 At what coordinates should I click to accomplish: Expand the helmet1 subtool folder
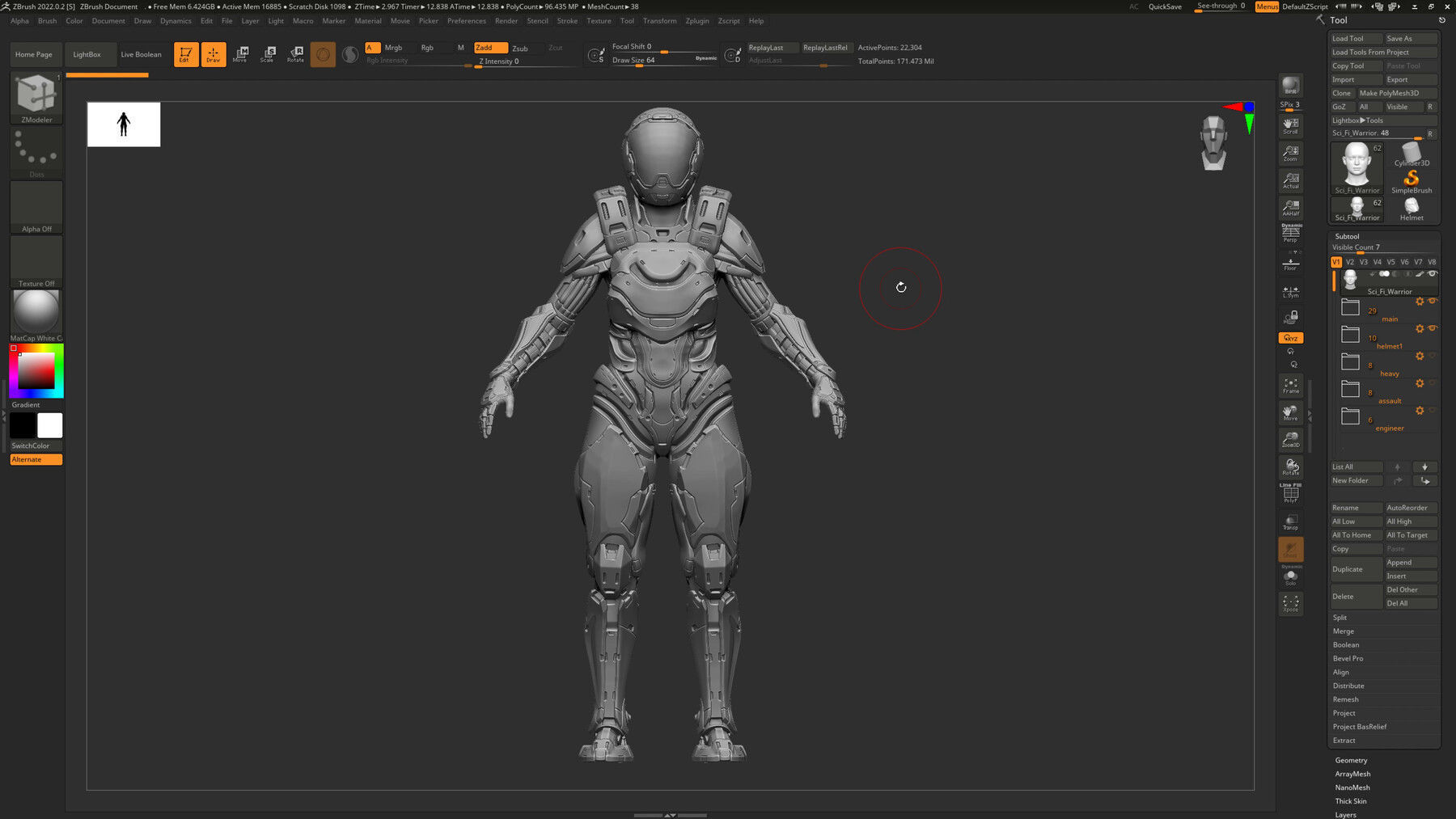(1350, 335)
